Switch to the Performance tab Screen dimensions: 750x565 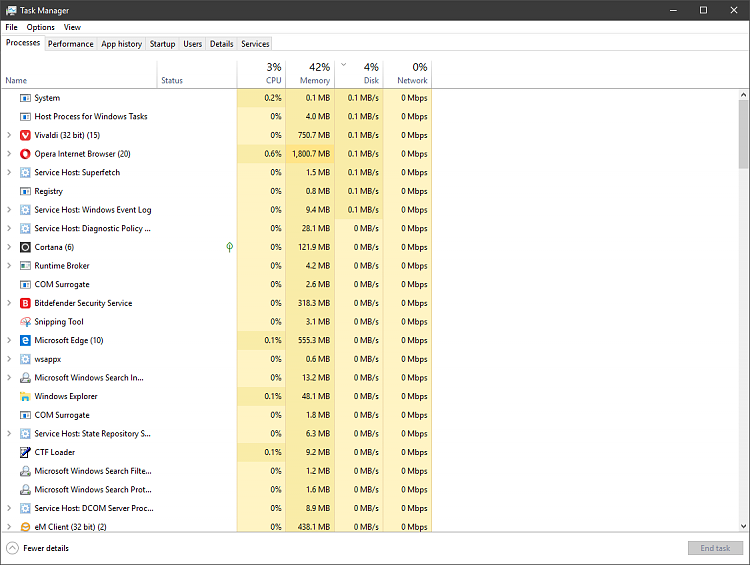tap(71, 44)
